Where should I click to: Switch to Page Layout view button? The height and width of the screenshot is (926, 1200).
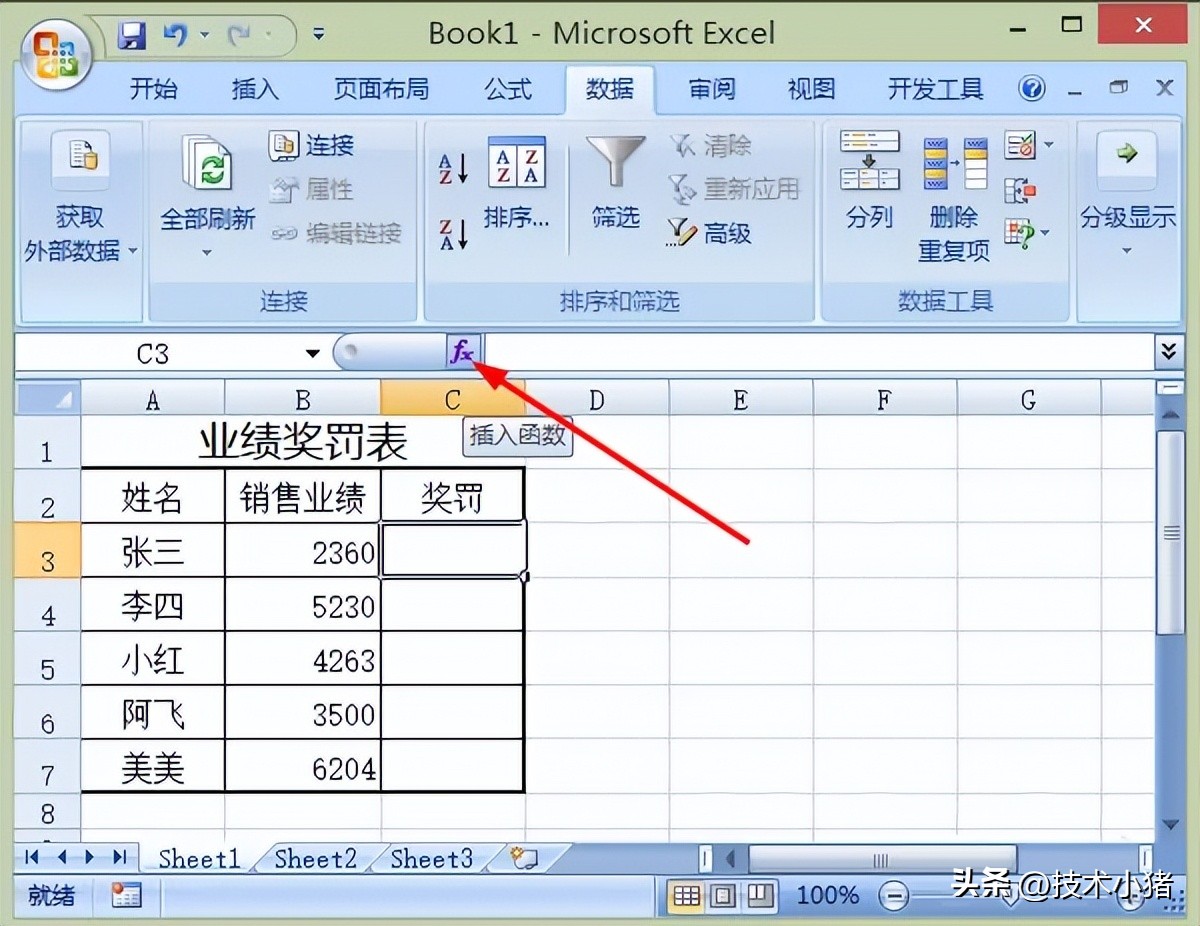pyautogui.click(x=723, y=895)
